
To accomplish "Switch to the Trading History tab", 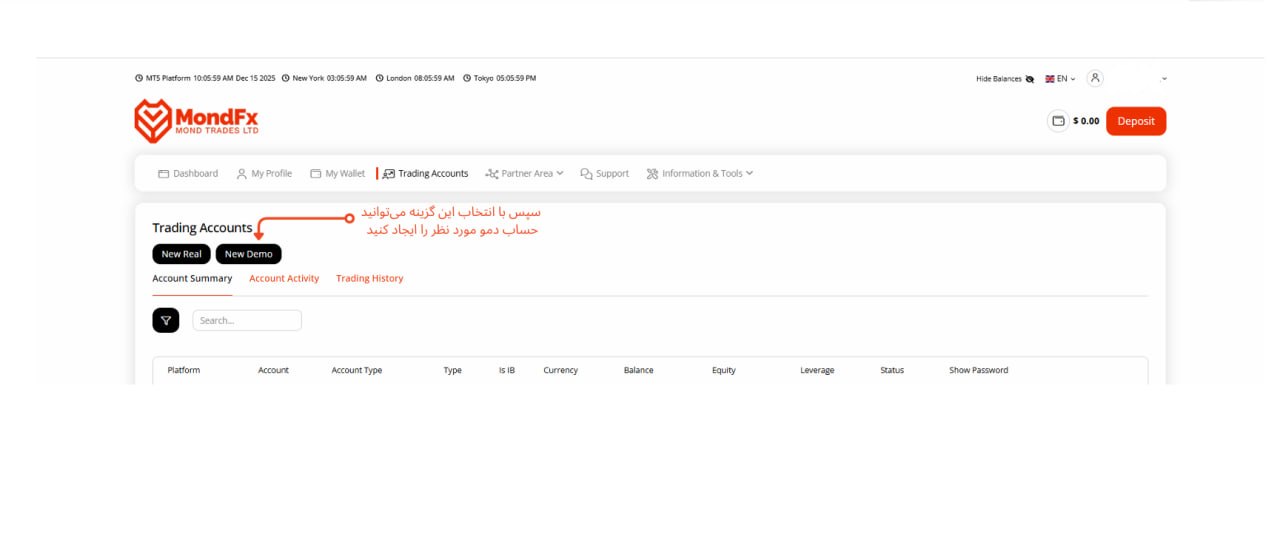I will pos(369,279).
